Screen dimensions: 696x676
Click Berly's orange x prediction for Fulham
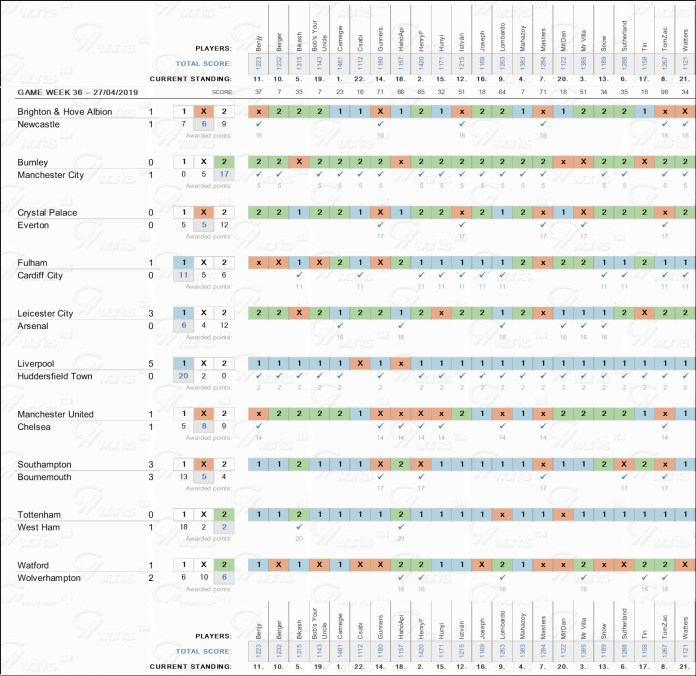pos(258,262)
